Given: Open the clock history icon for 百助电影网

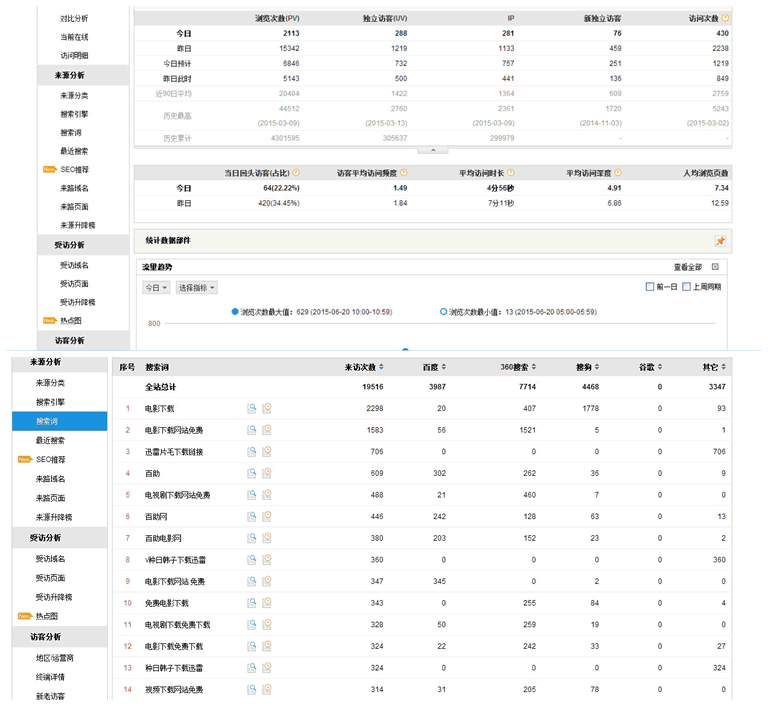Looking at the screenshot, I should [x=267, y=537].
